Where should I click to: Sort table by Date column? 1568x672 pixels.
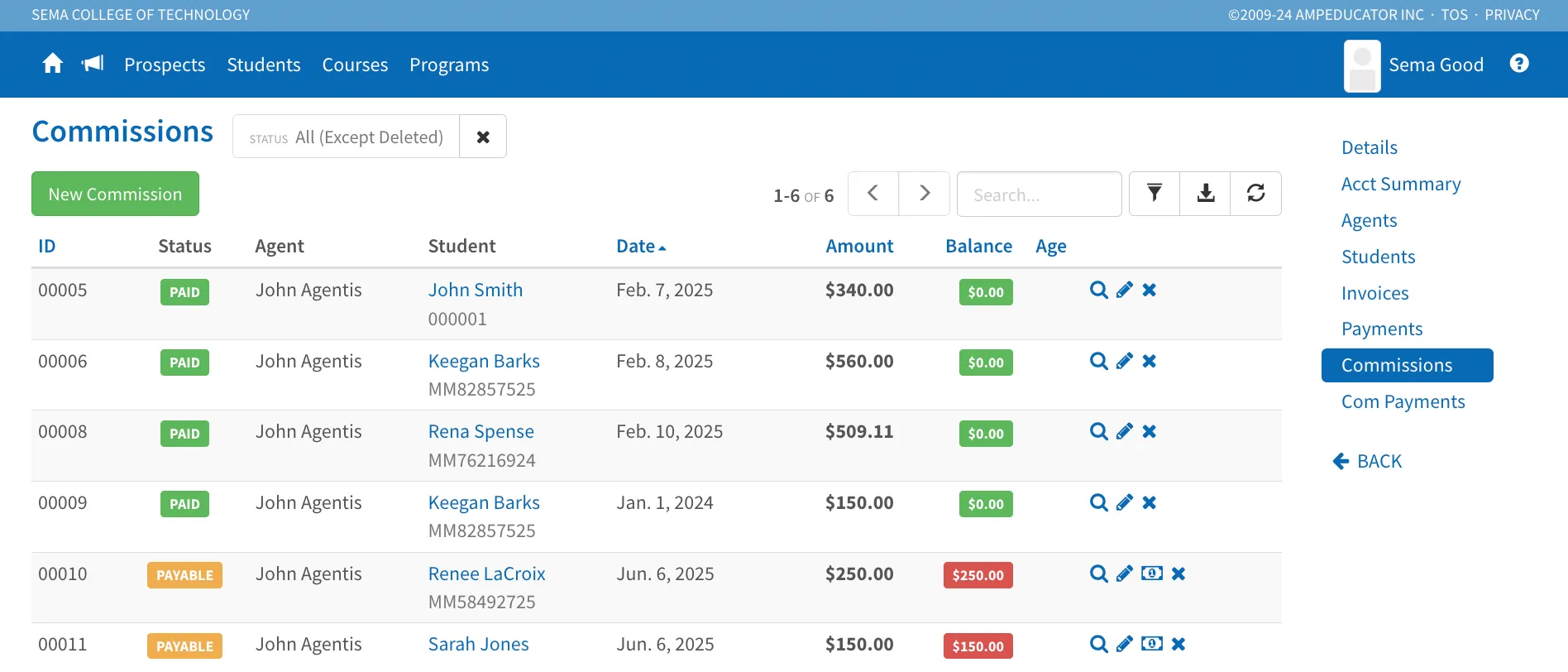[x=641, y=246]
